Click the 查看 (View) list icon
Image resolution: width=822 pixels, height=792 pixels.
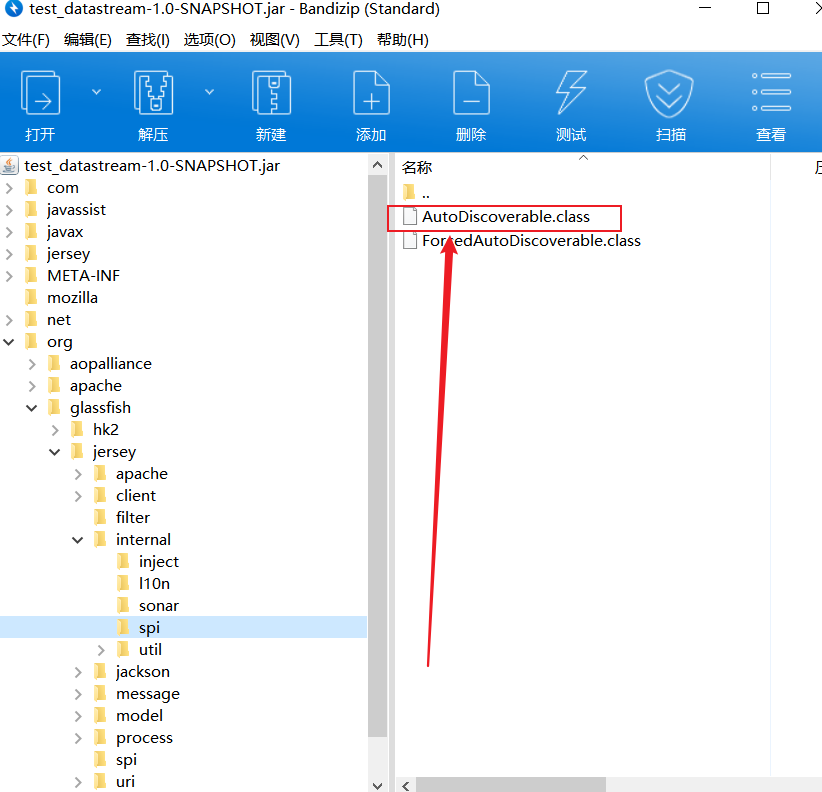click(x=771, y=92)
